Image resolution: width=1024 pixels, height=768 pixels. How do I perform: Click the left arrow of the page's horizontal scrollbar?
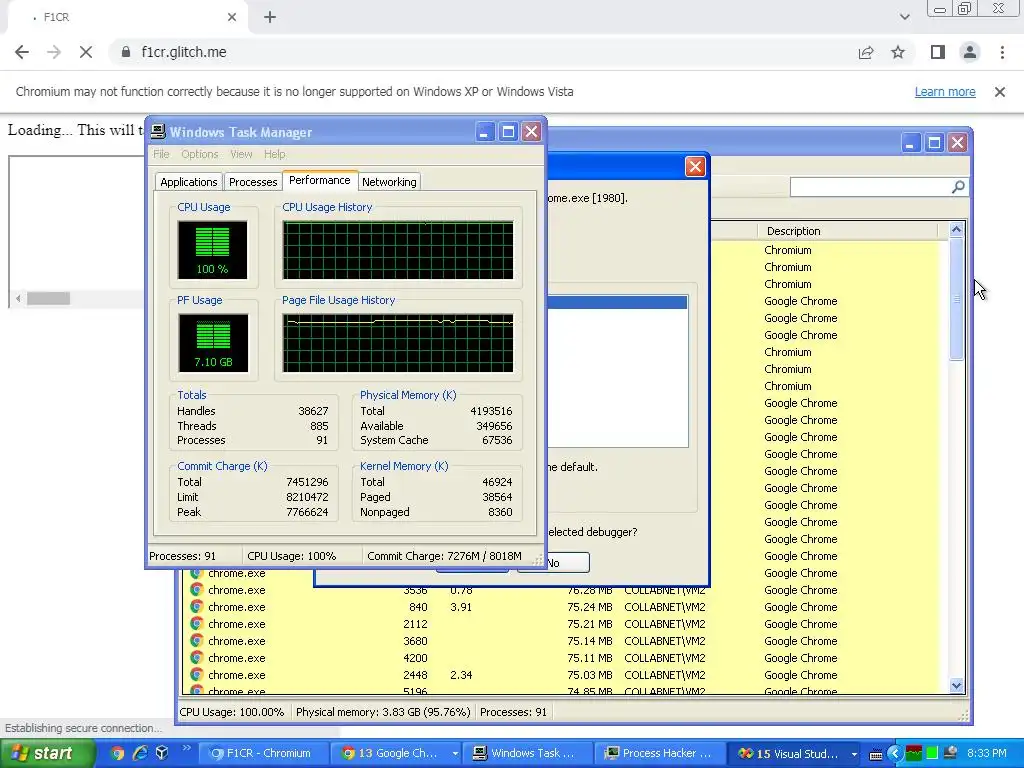[18, 298]
